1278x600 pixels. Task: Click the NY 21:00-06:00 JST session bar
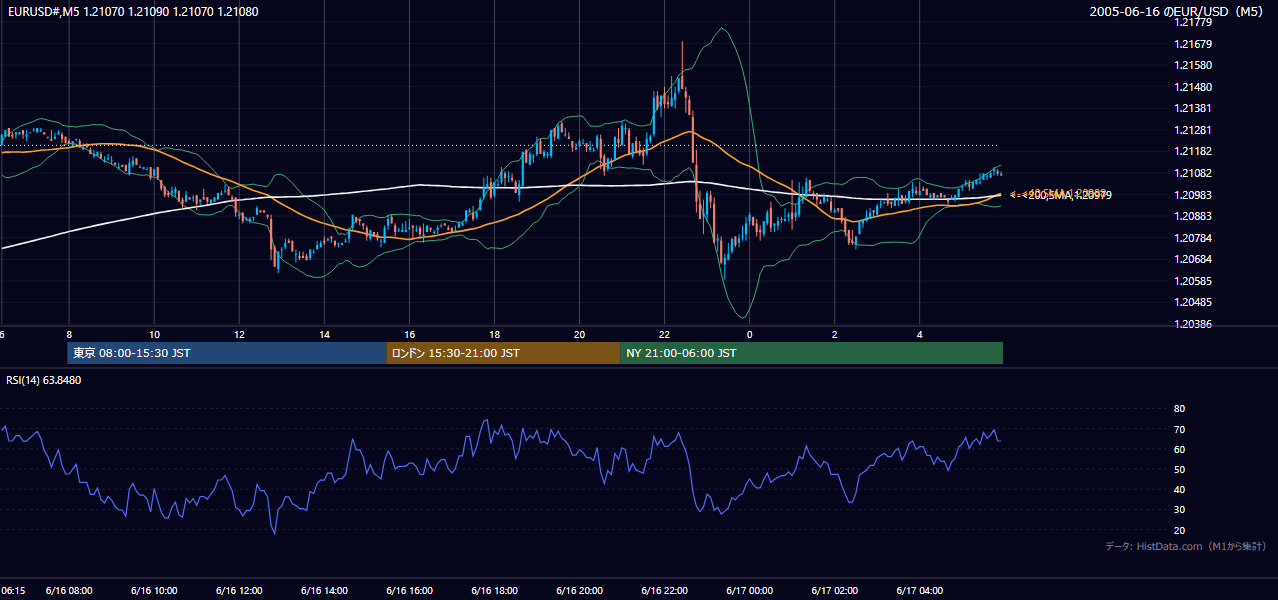click(811, 353)
